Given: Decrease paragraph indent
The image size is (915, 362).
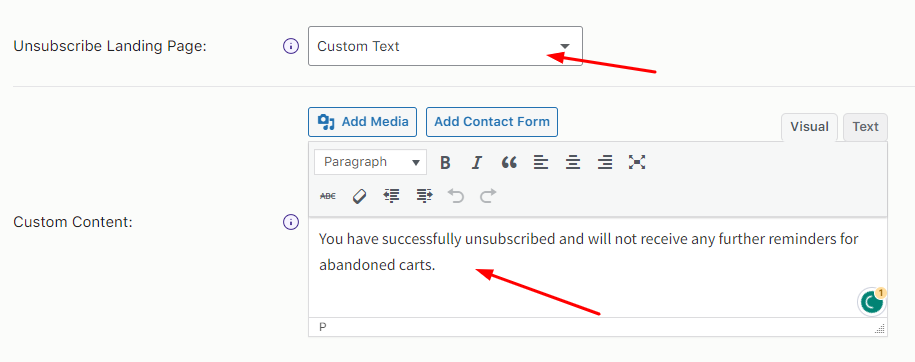Looking at the screenshot, I should [x=392, y=196].
